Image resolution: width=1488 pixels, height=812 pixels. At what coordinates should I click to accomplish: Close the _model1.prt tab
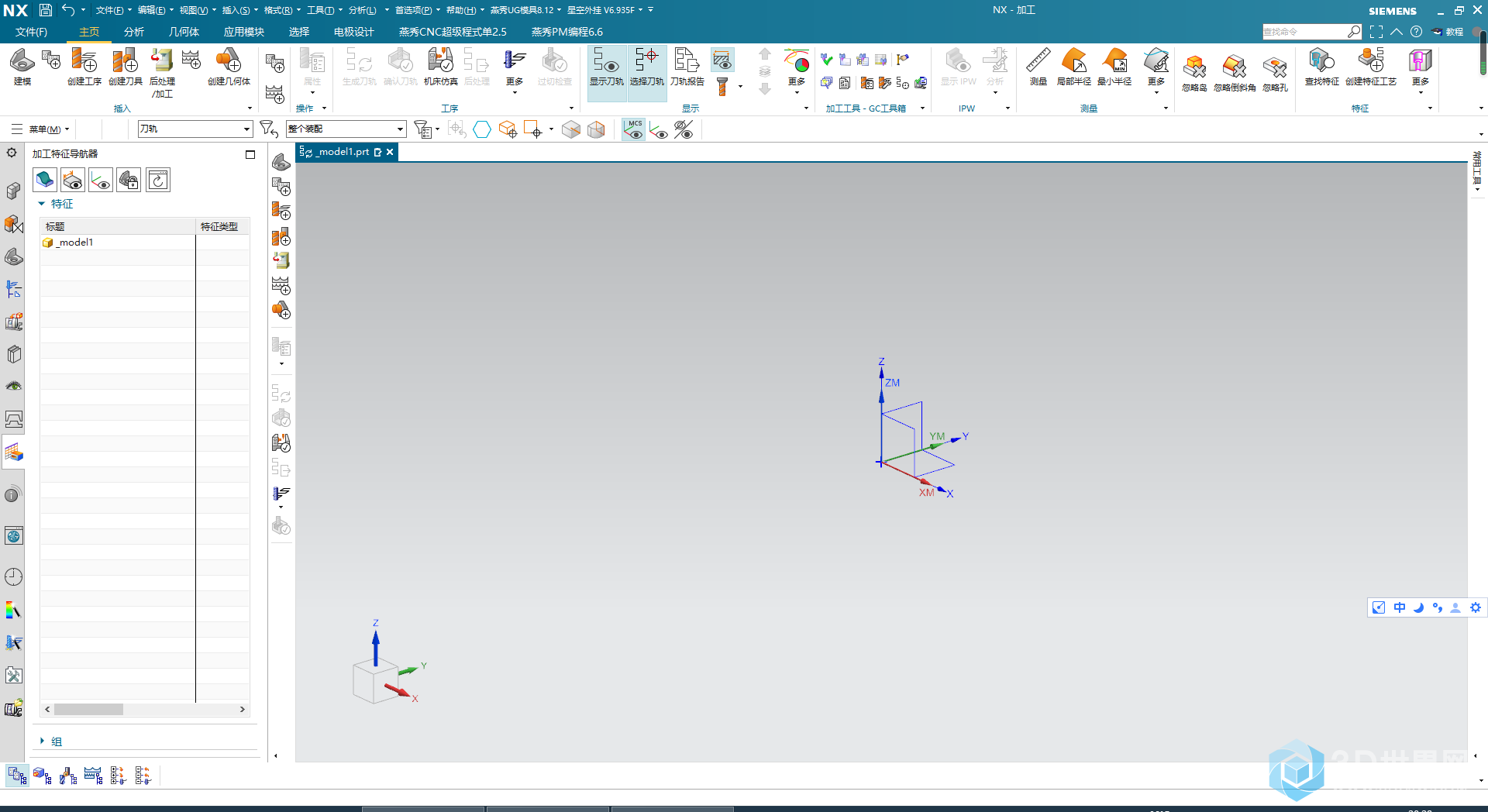point(390,152)
